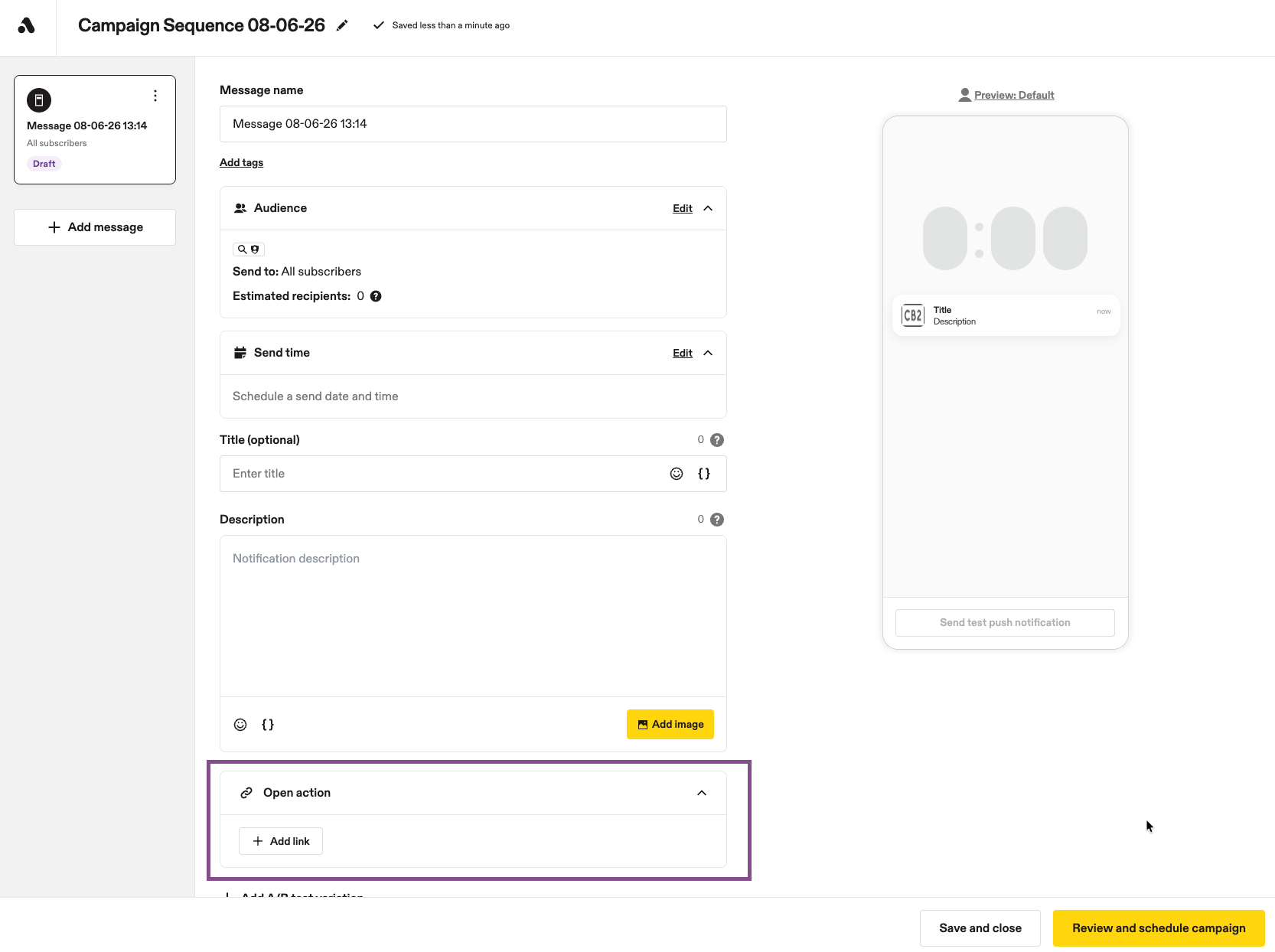Click the Airship logo icon
1275x952 pixels.
pyautogui.click(x=27, y=25)
